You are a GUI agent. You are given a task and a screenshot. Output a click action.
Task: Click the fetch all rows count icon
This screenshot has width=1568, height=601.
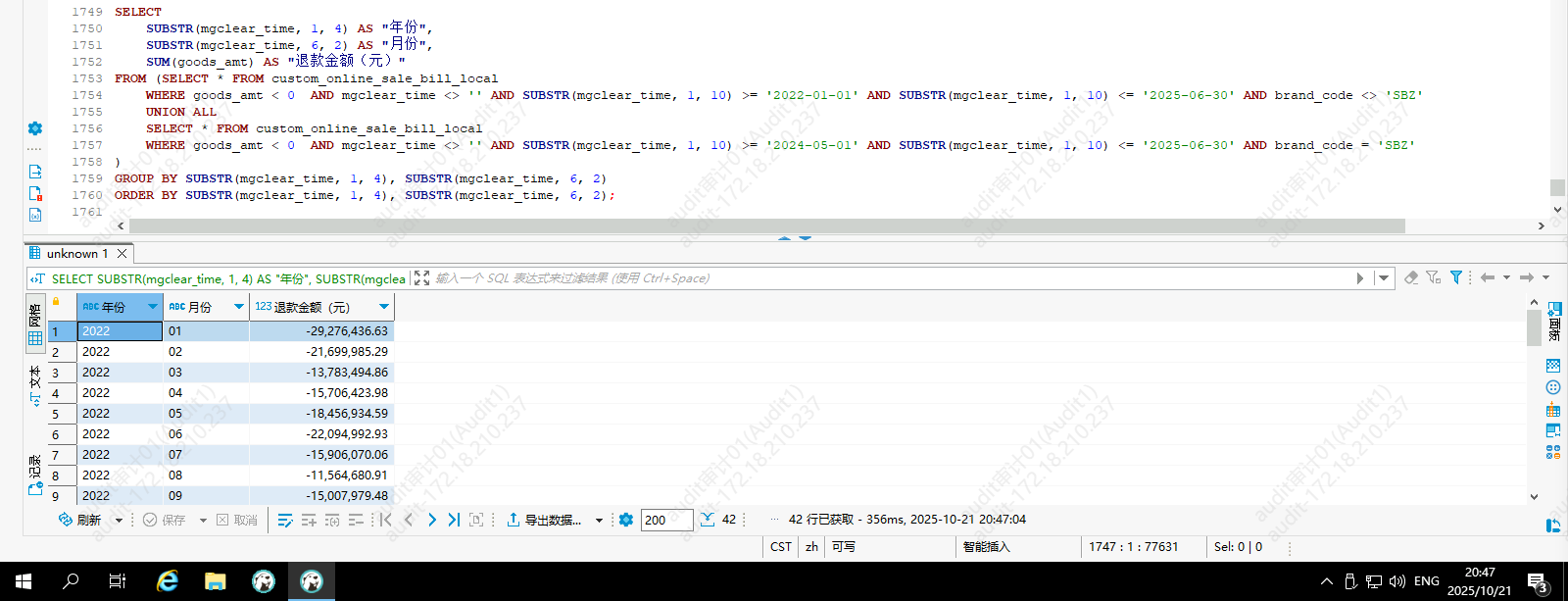click(708, 520)
